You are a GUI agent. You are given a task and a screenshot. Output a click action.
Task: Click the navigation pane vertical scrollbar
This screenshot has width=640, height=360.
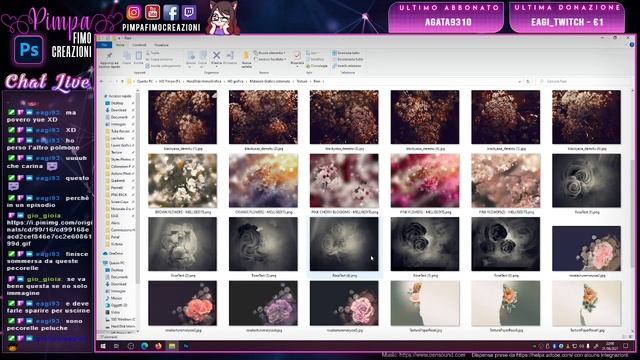point(138,188)
